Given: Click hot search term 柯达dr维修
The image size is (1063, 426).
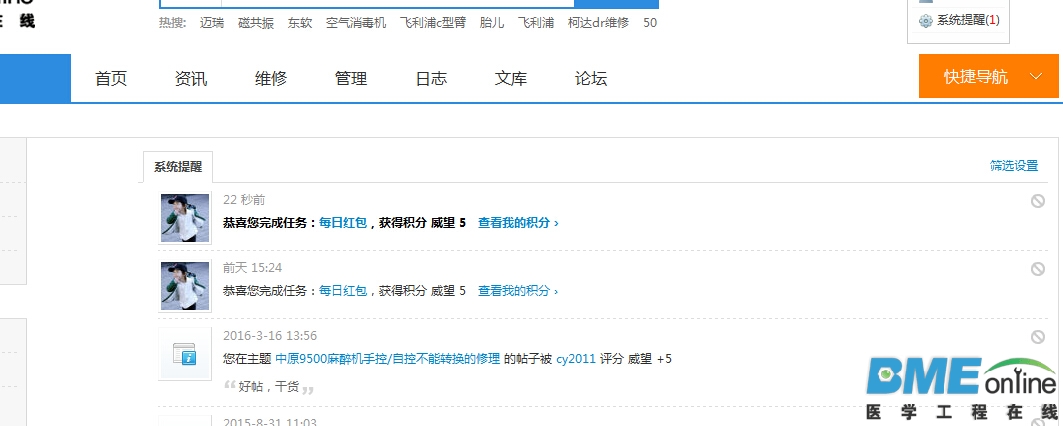Looking at the screenshot, I should [x=599, y=23].
